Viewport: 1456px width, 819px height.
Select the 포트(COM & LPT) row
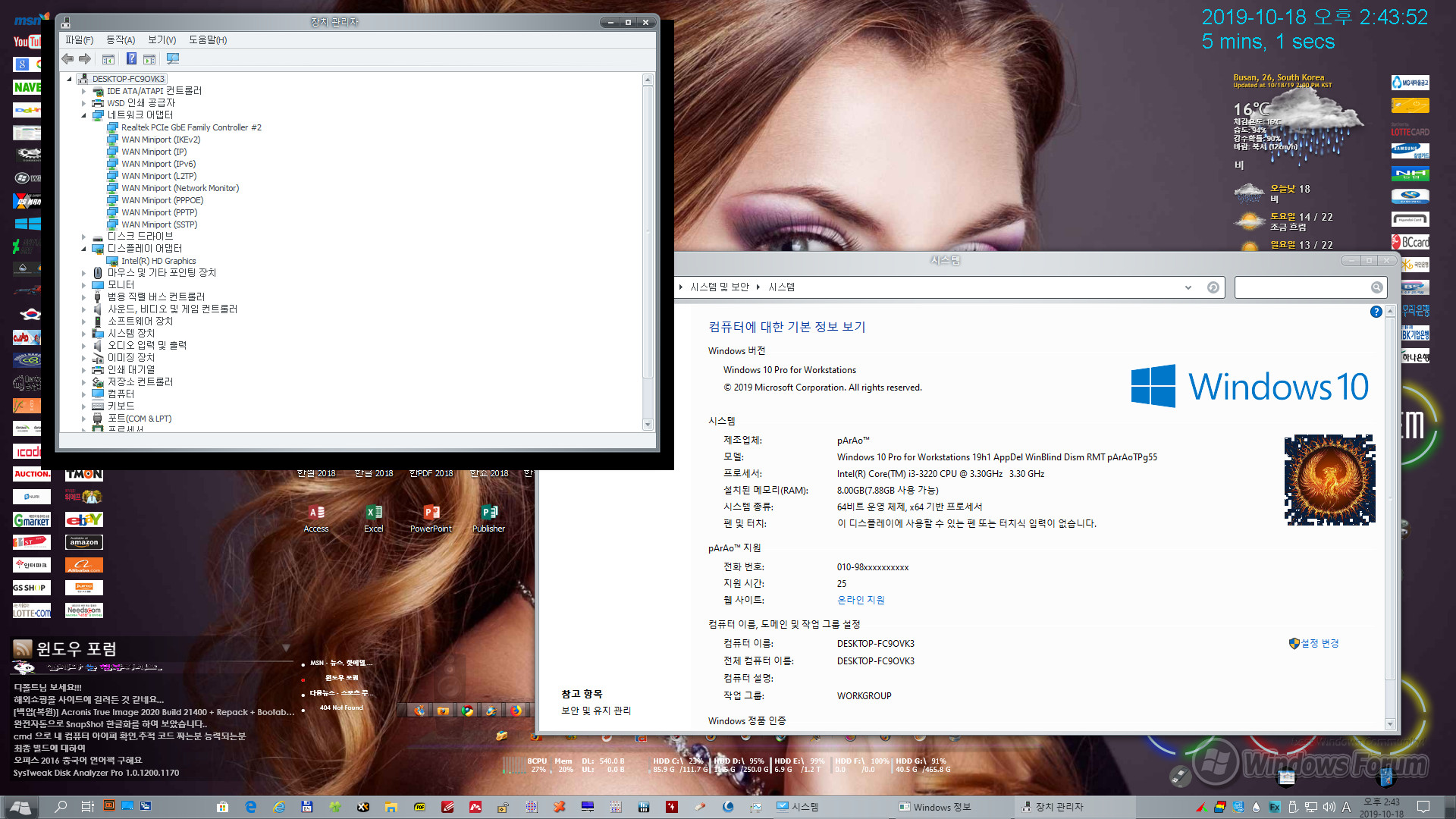click(x=139, y=419)
